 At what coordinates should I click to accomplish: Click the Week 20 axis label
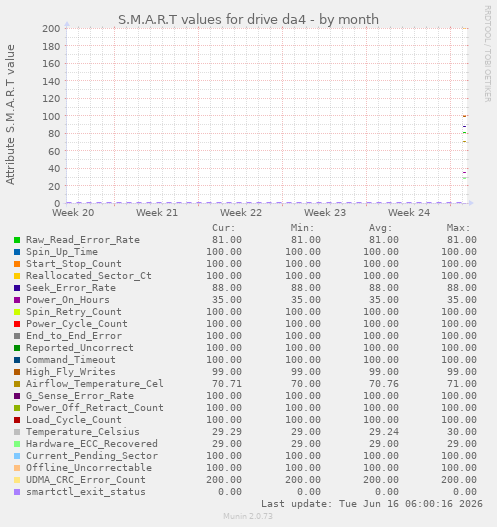pos(73,213)
